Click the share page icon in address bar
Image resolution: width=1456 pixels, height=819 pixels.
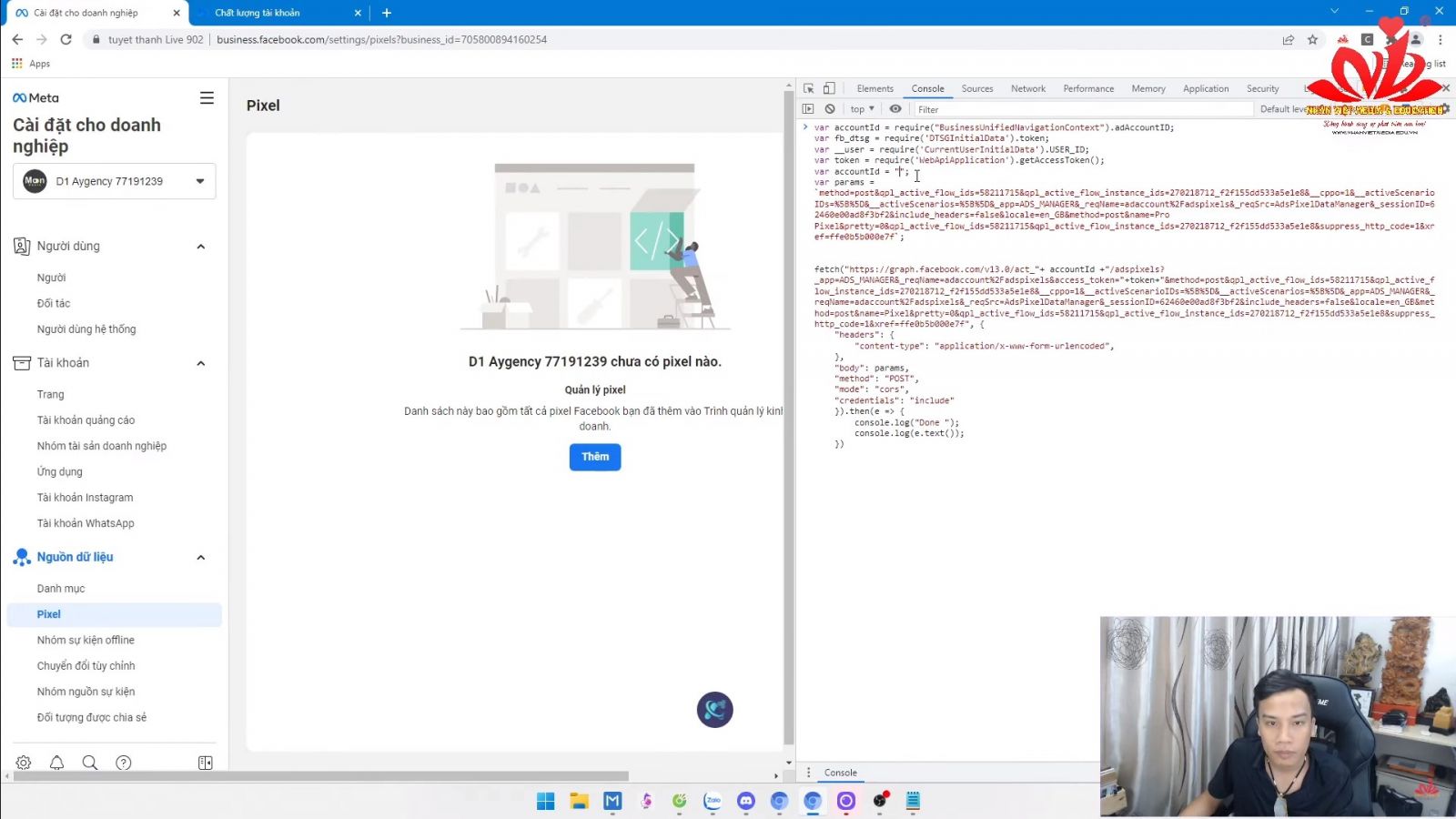click(1289, 39)
